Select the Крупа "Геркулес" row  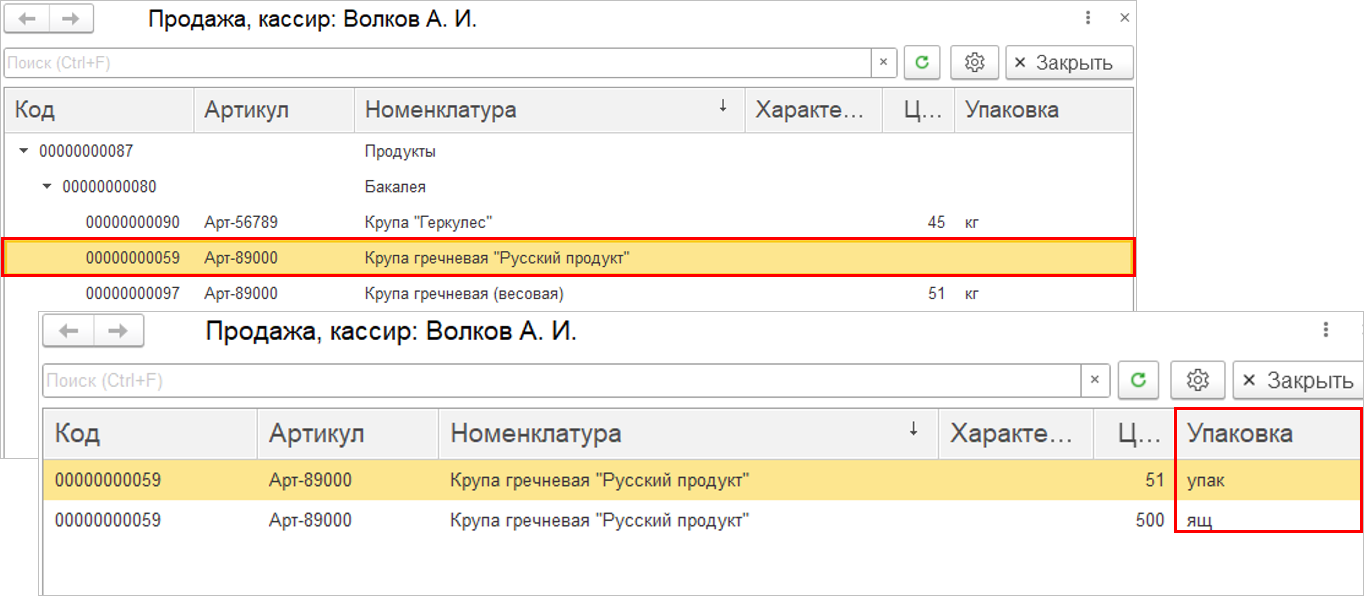[430, 222]
